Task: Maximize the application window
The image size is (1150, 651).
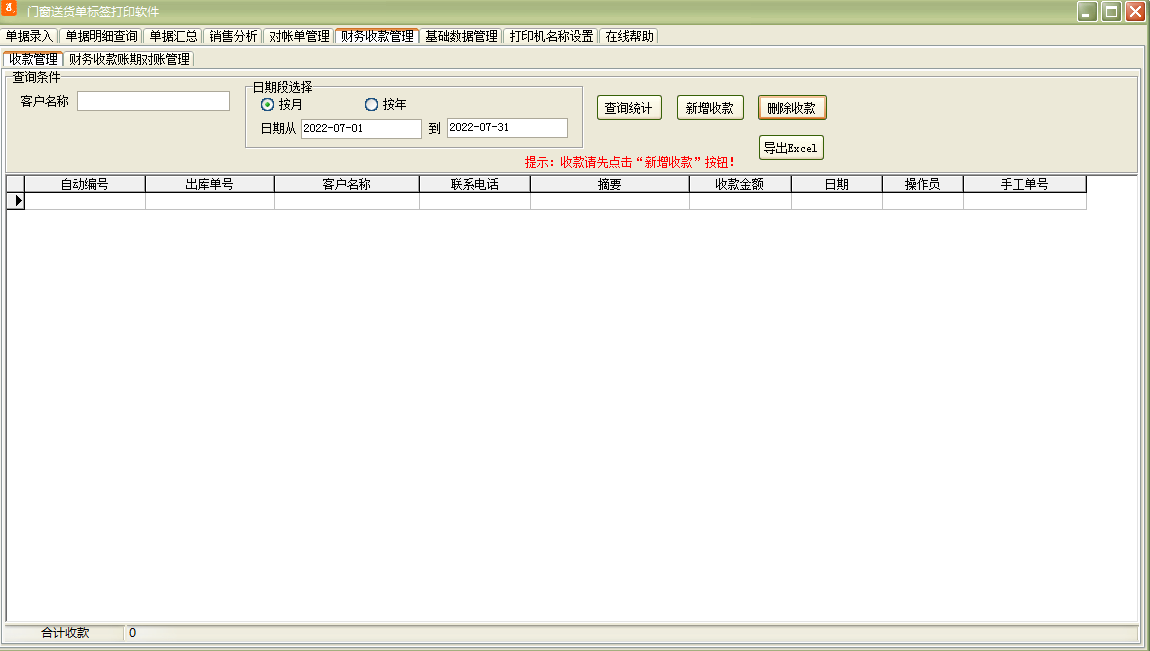Action: (1112, 11)
